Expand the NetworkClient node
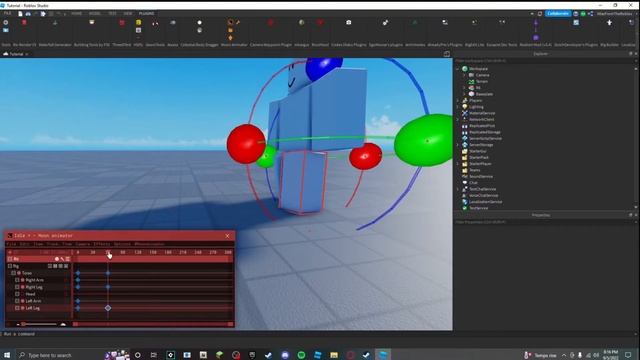 click(x=458, y=119)
